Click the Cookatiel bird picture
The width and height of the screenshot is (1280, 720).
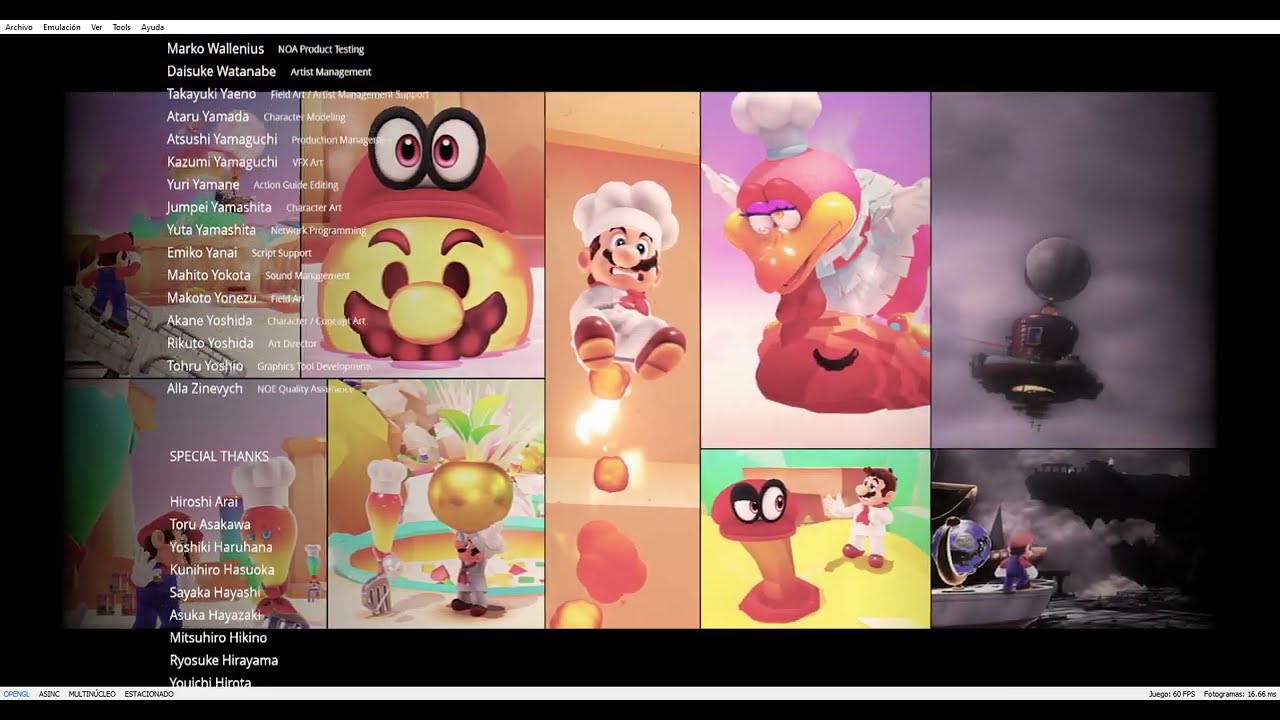(816, 270)
